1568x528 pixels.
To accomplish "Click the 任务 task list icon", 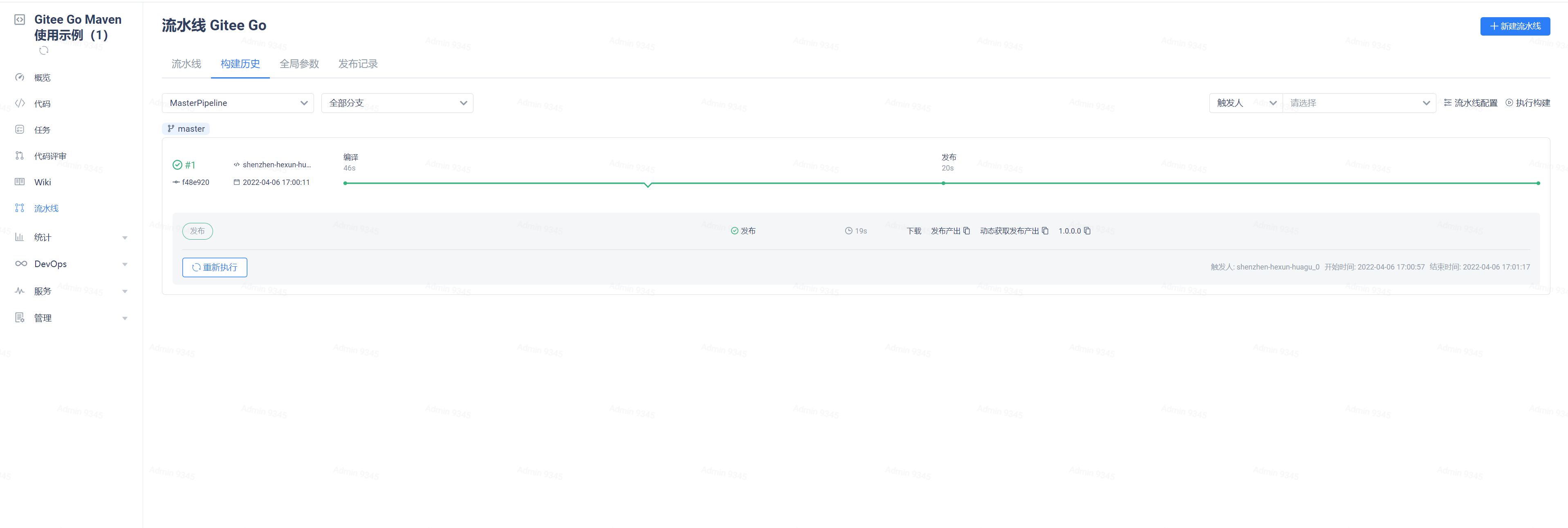I will [20, 130].
